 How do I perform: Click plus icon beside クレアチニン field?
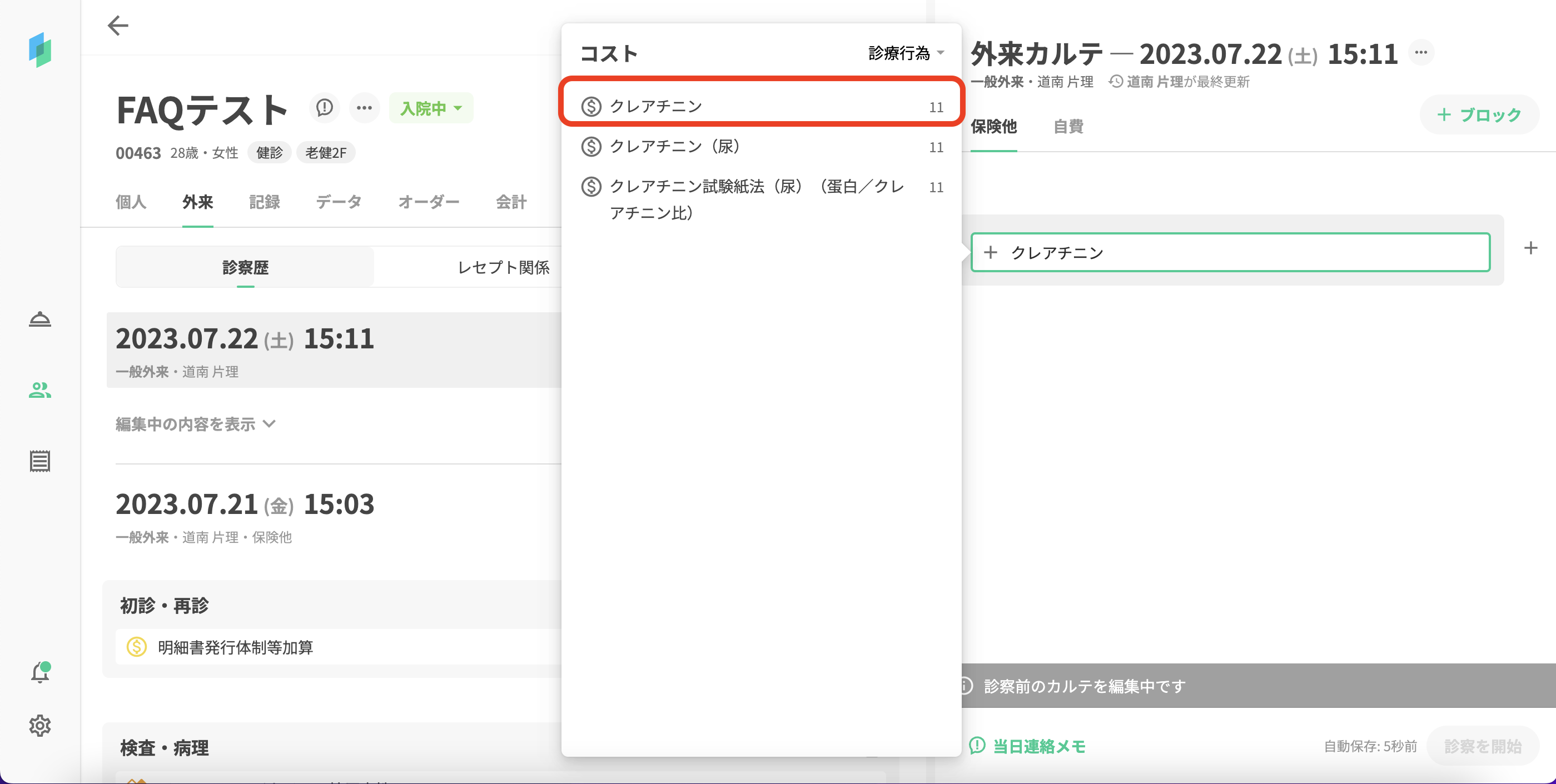(x=1530, y=248)
